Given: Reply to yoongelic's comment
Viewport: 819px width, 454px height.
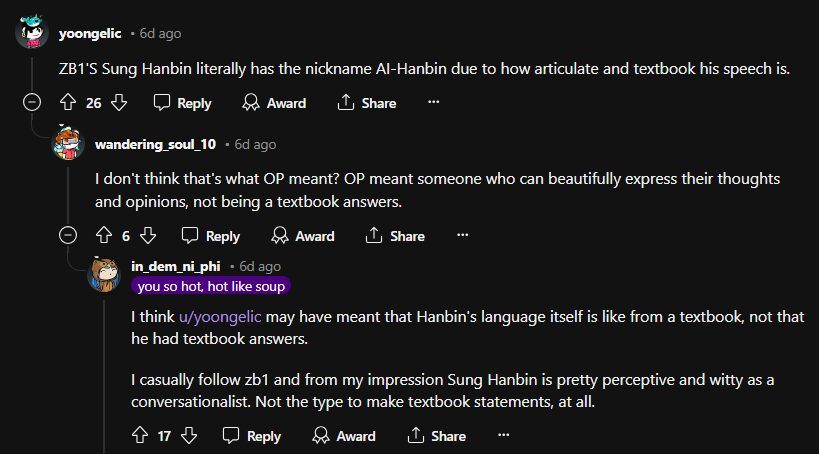Looking at the screenshot, I should pos(183,103).
